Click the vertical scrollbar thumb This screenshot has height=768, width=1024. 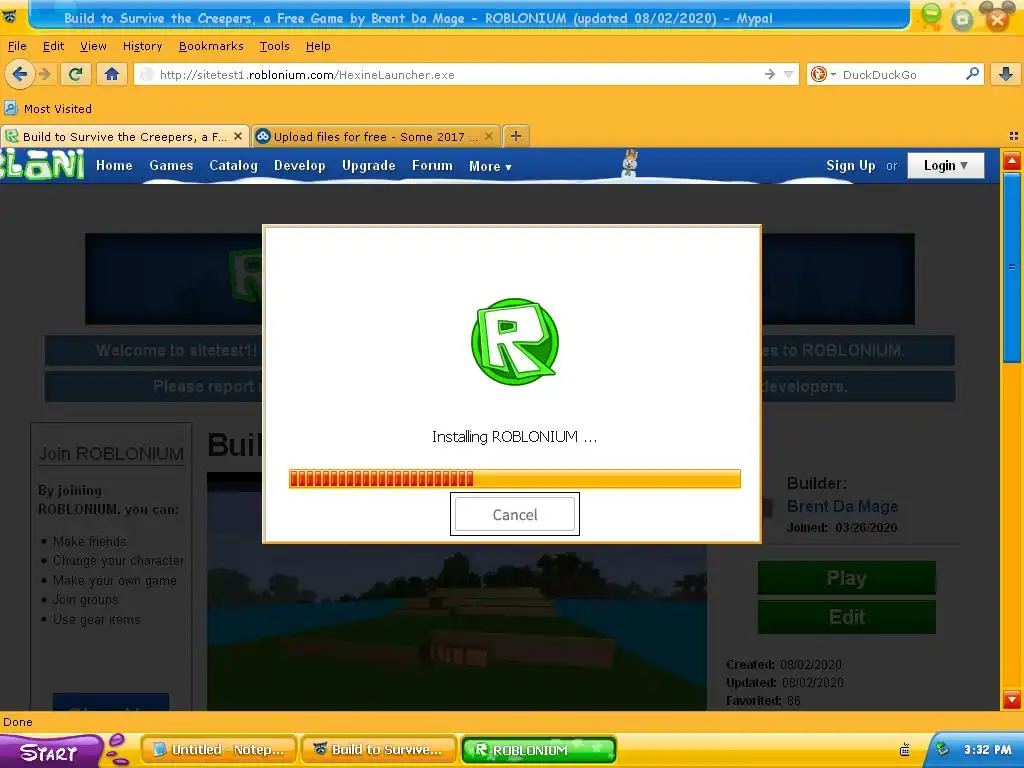1012,266
